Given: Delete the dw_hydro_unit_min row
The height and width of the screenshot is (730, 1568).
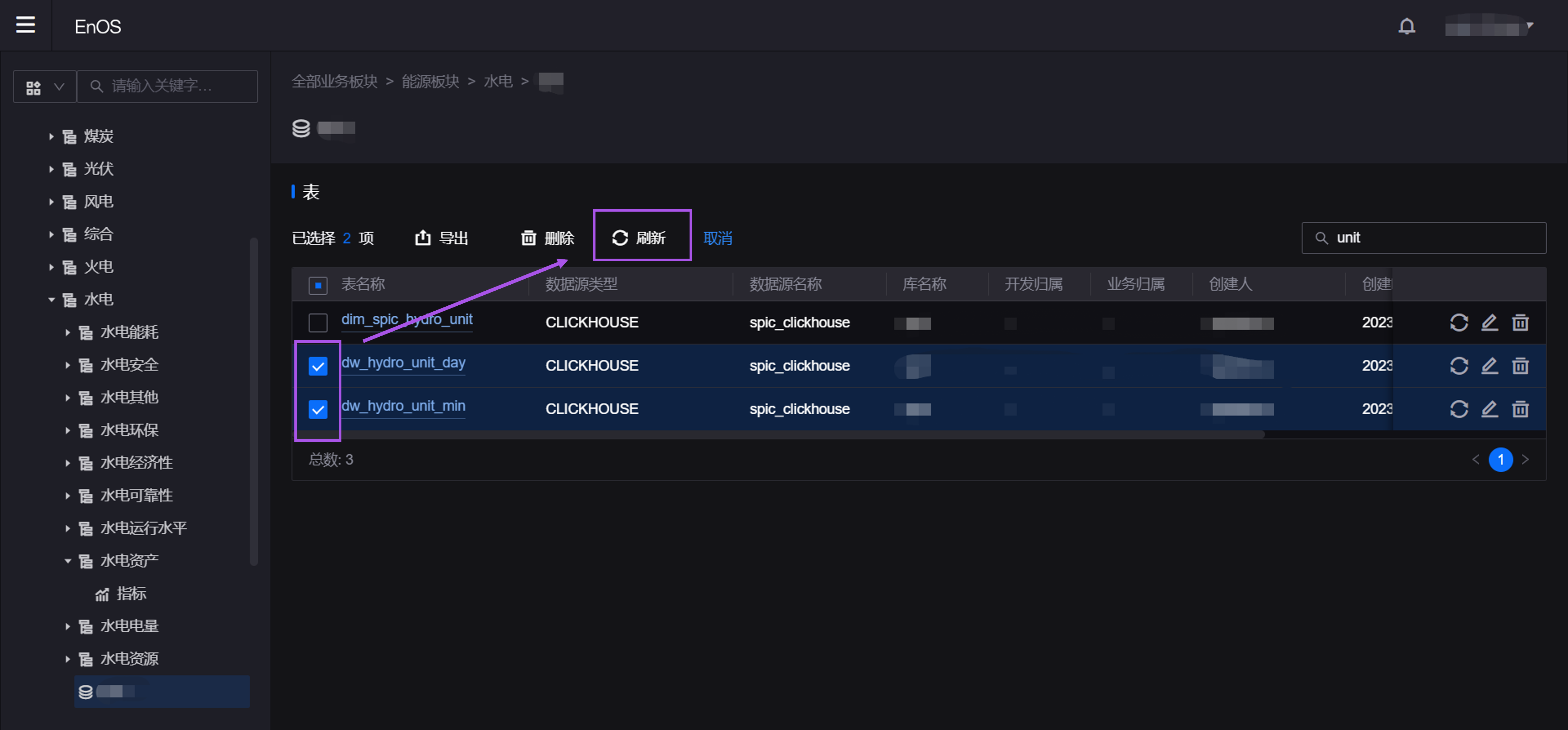Looking at the screenshot, I should 1521,409.
